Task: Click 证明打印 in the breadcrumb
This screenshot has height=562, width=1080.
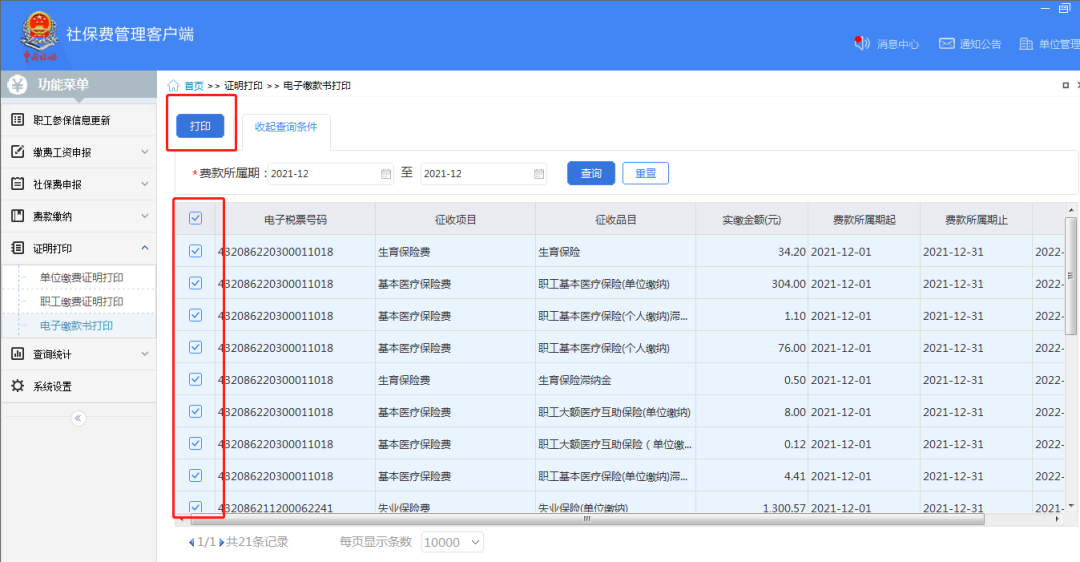Action: [x=243, y=86]
